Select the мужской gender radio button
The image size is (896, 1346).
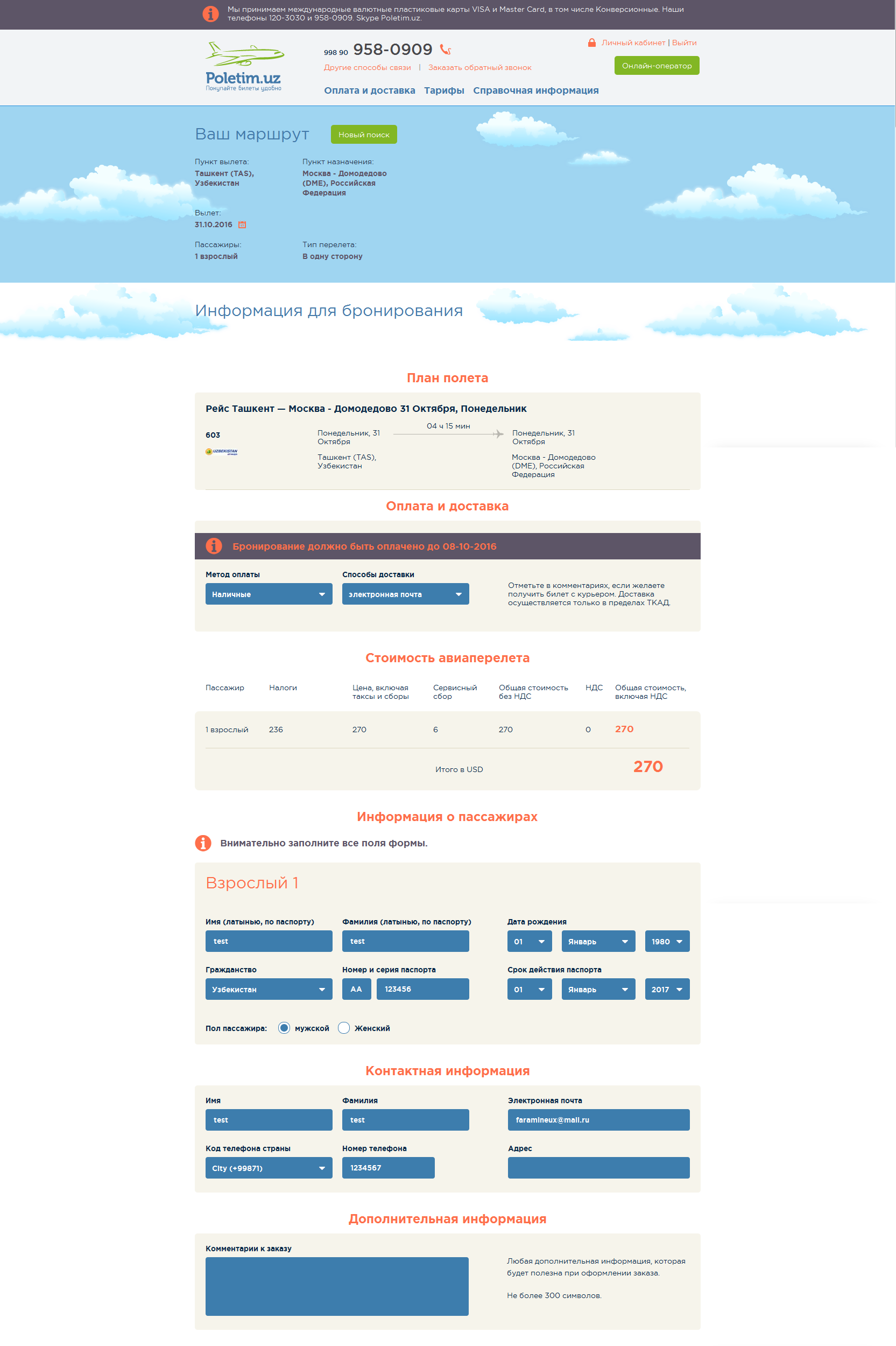(x=284, y=1028)
